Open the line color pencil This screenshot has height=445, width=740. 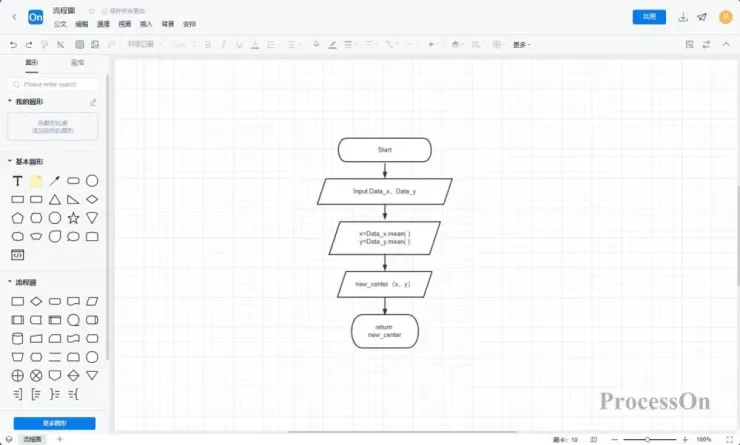(332, 44)
